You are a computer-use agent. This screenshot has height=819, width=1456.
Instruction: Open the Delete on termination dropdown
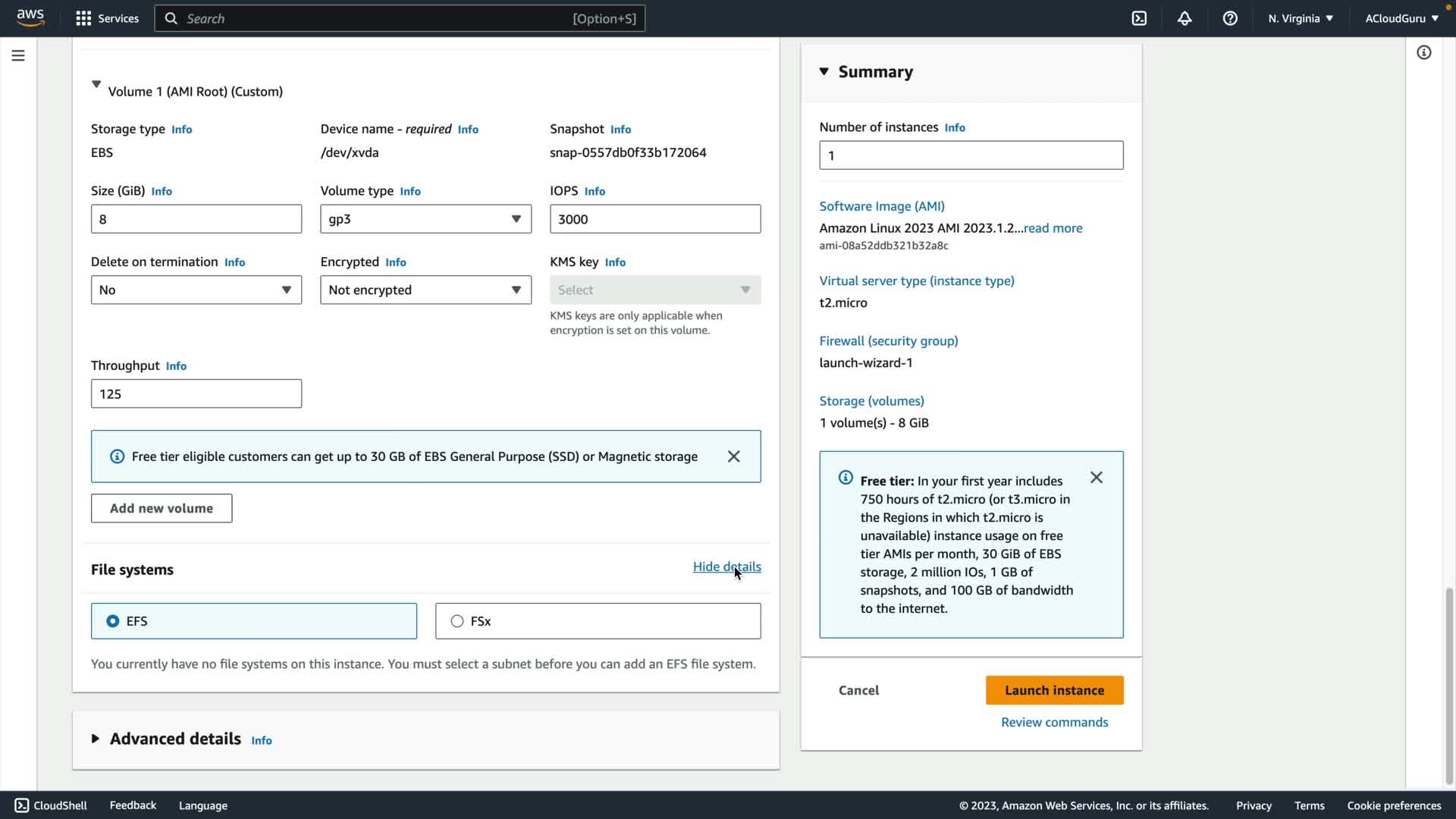196,290
